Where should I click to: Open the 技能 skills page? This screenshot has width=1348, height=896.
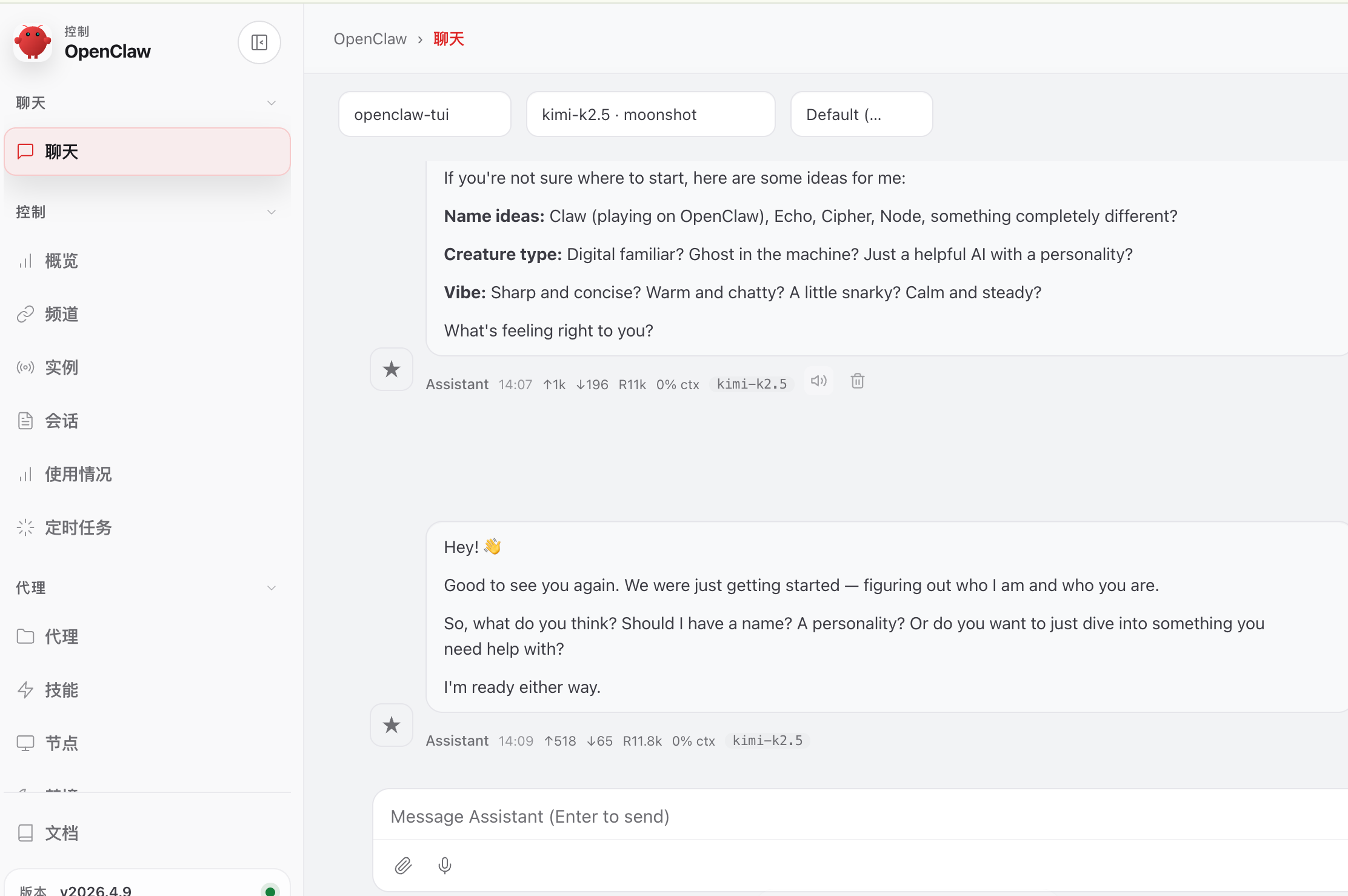(x=61, y=690)
